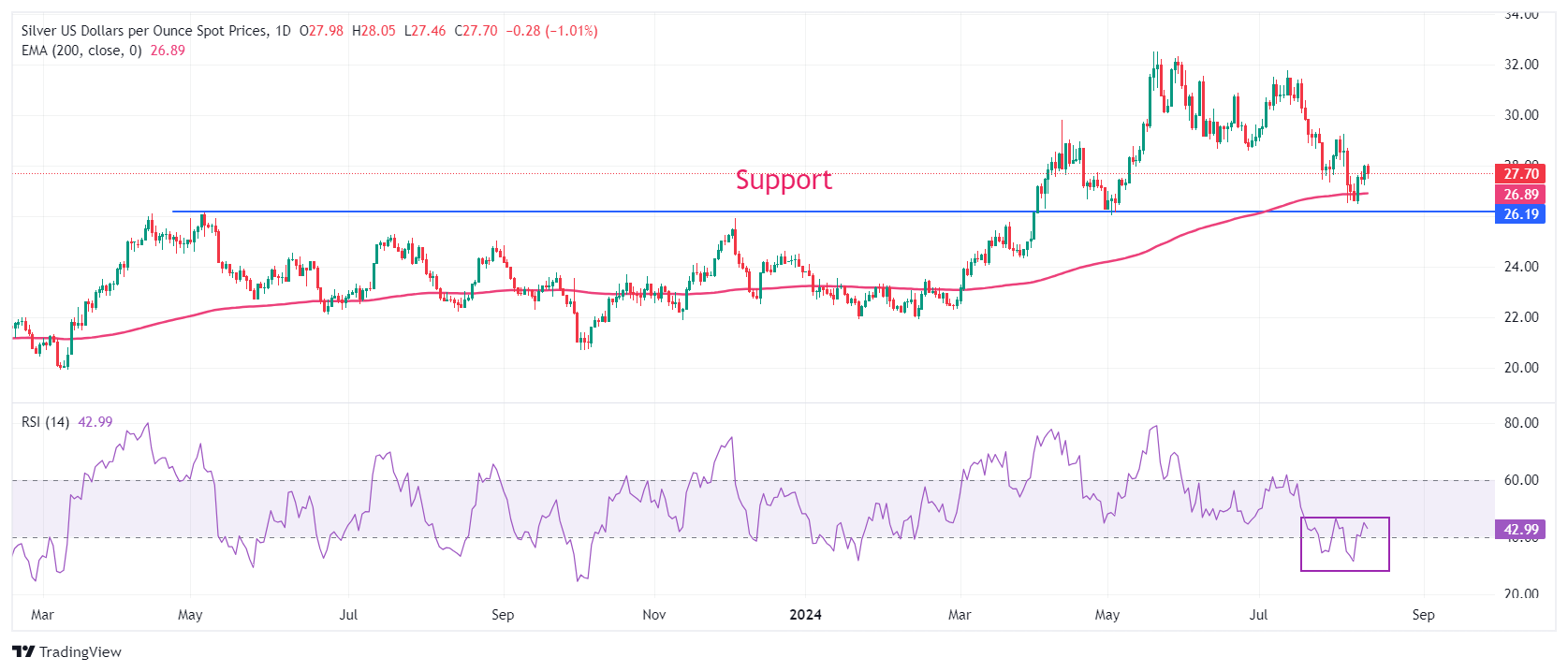
Task: Select the RSI (14) indicator legend
Action: (x=45, y=422)
